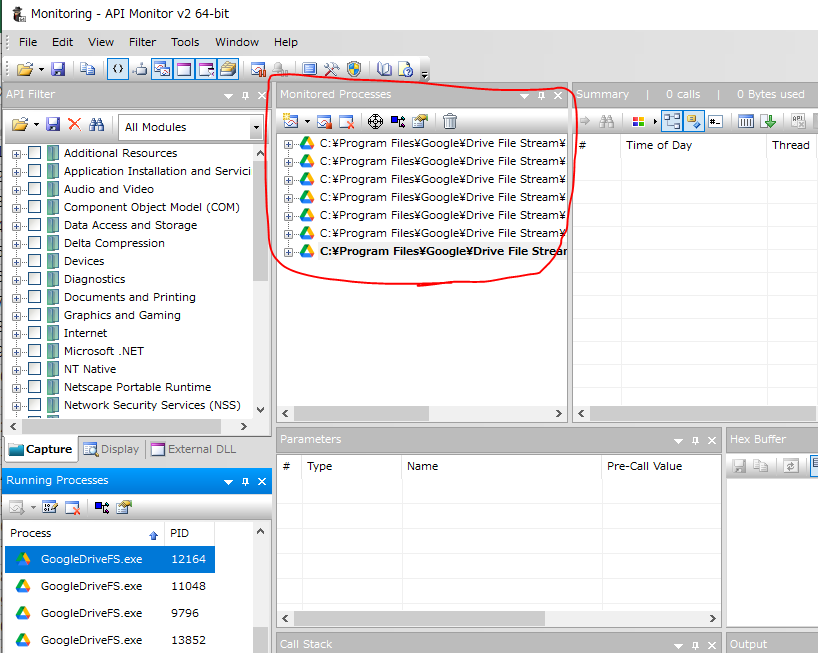Check the Audio and Video checkbox

pos(34,189)
